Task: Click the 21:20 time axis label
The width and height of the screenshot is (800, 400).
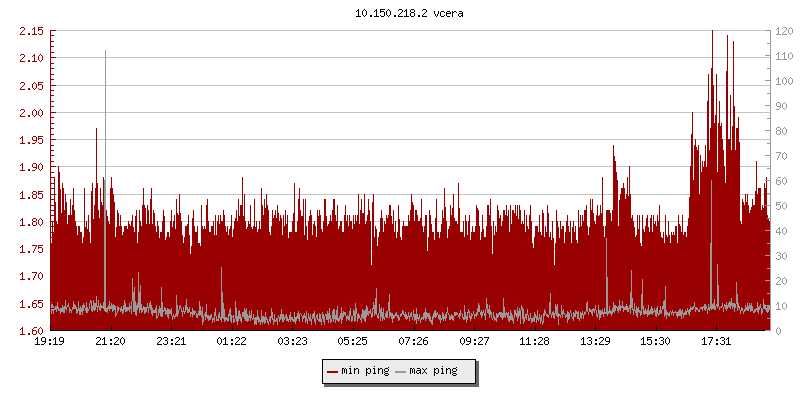Action: [x=110, y=342]
